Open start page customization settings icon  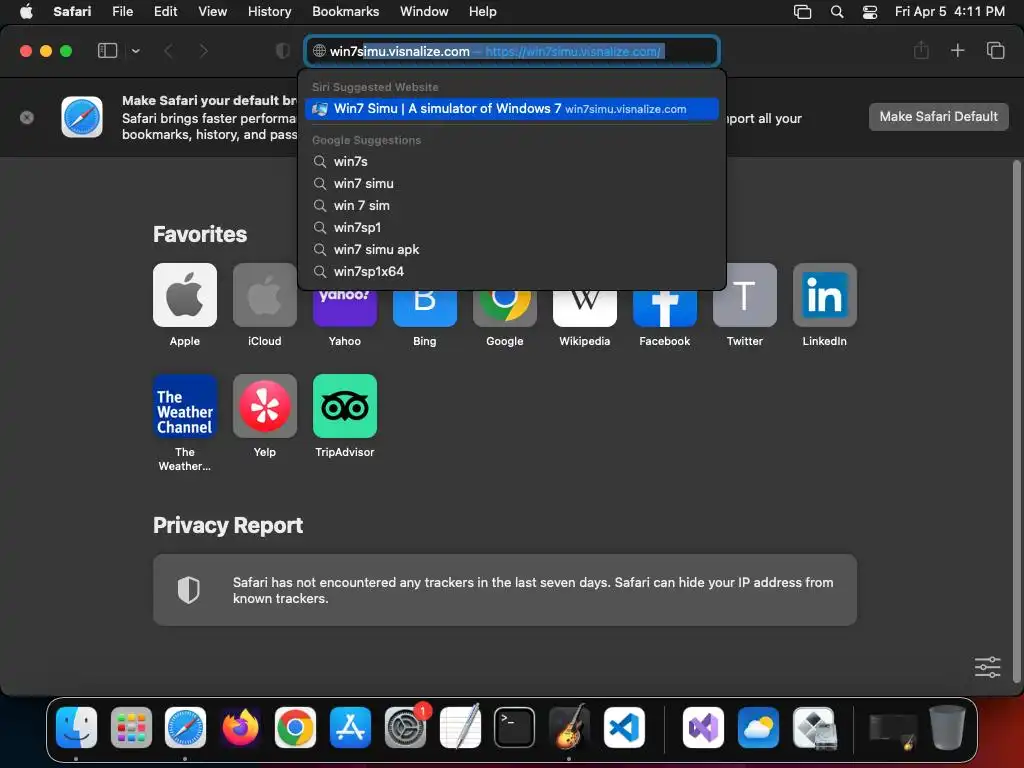987,667
